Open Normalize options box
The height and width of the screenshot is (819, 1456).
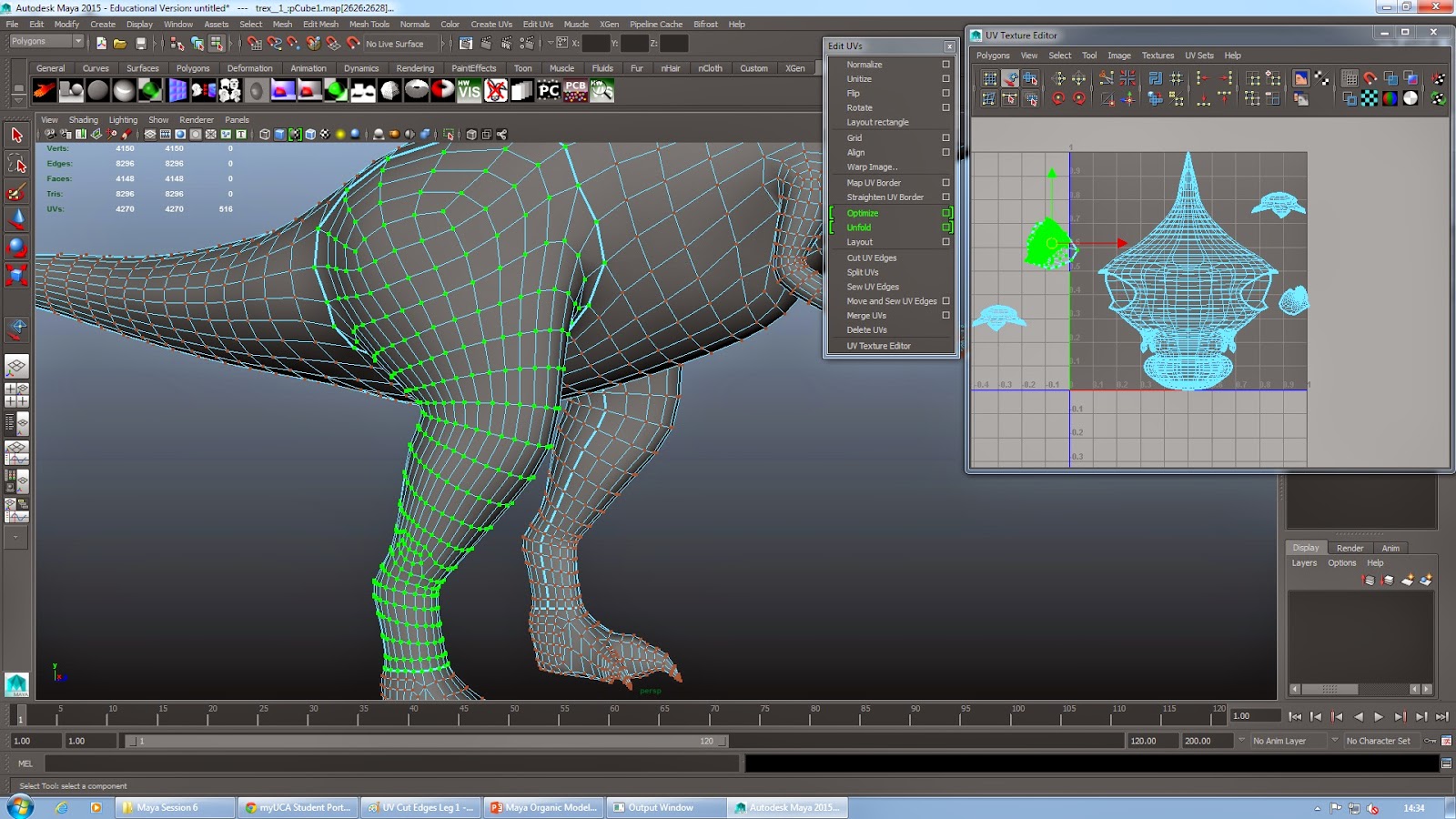coord(945,65)
